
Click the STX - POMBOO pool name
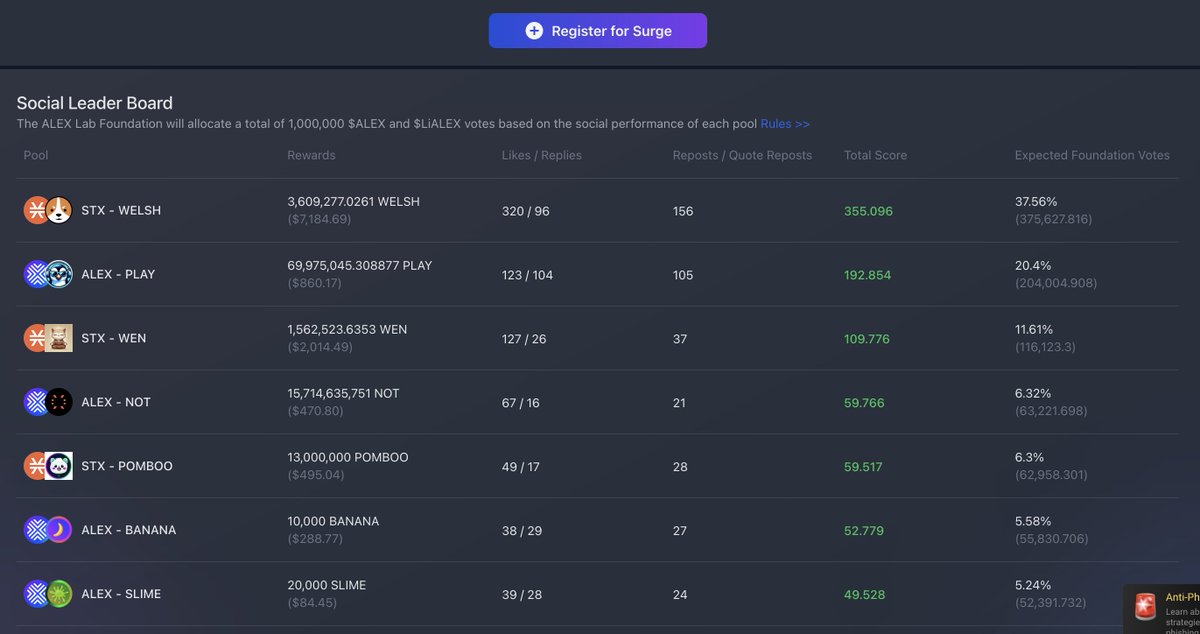pyautogui.click(x=127, y=467)
